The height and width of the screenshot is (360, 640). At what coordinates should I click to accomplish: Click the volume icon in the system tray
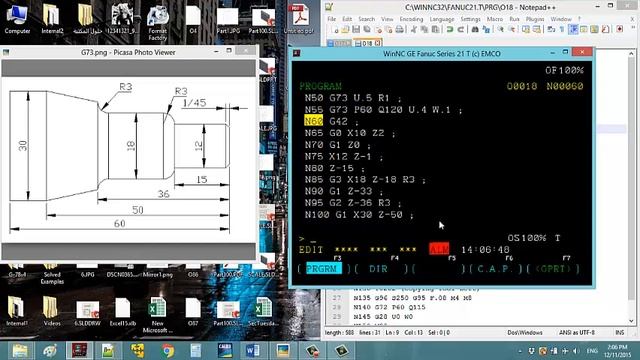576,351
